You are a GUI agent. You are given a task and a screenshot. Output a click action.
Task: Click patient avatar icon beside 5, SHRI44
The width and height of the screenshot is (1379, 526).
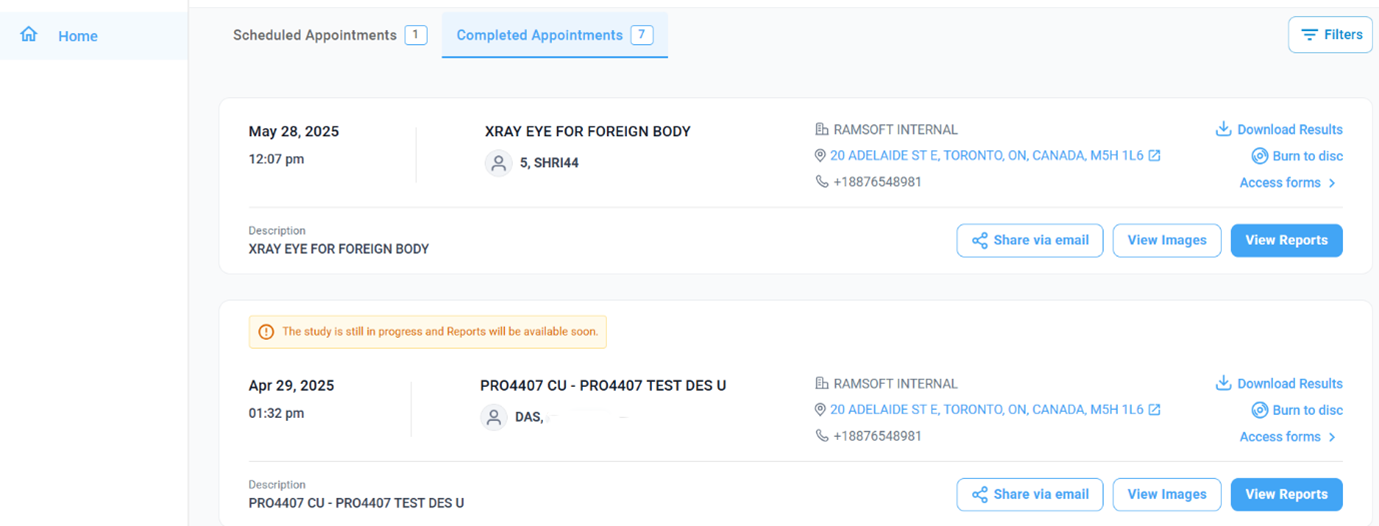[x=498, y=163]
